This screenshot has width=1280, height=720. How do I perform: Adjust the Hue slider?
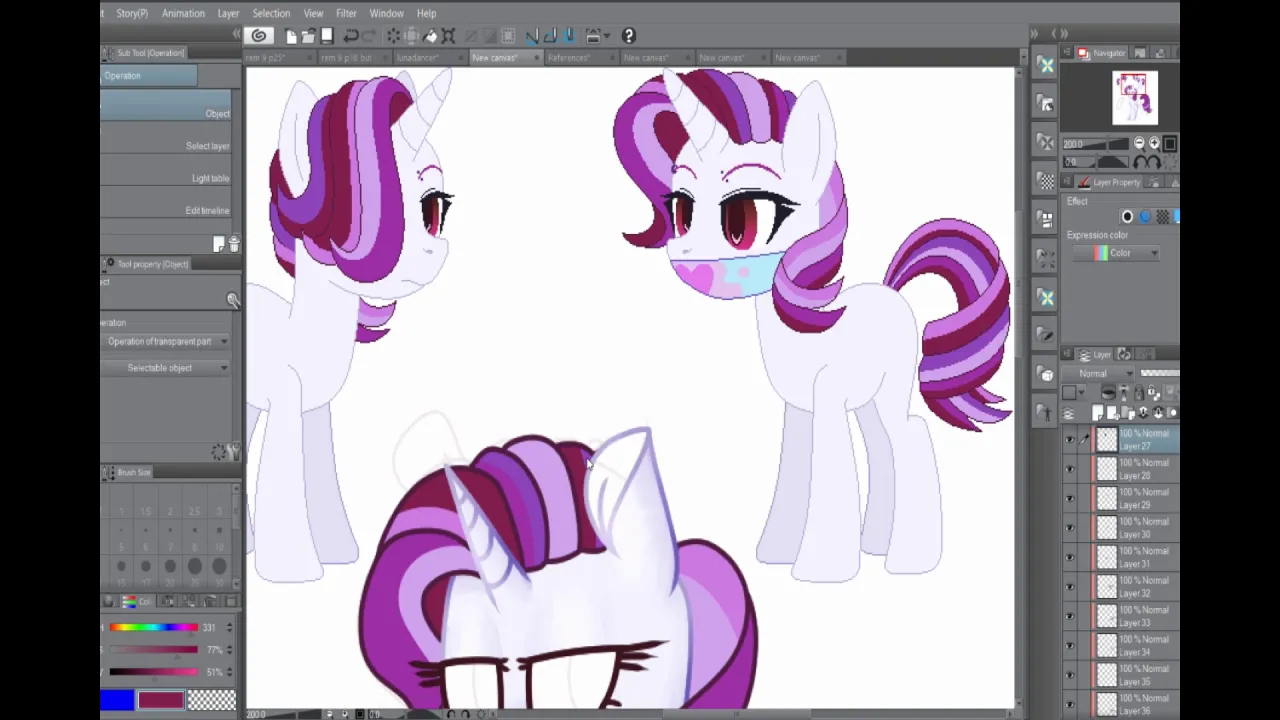pos(154,627)
